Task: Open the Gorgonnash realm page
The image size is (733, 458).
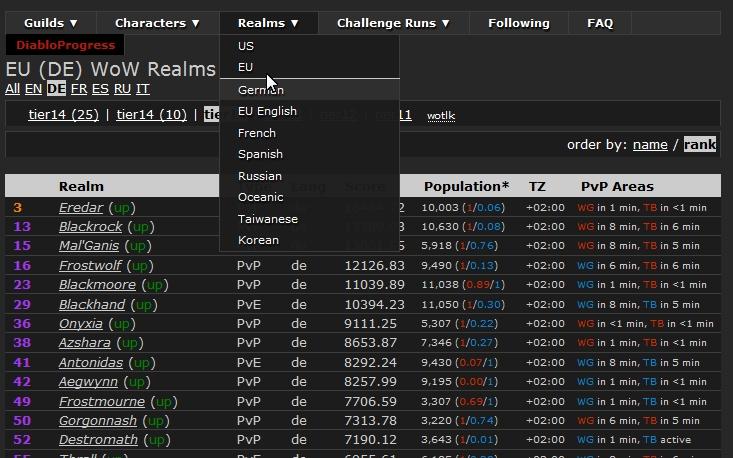Action: 98,421
